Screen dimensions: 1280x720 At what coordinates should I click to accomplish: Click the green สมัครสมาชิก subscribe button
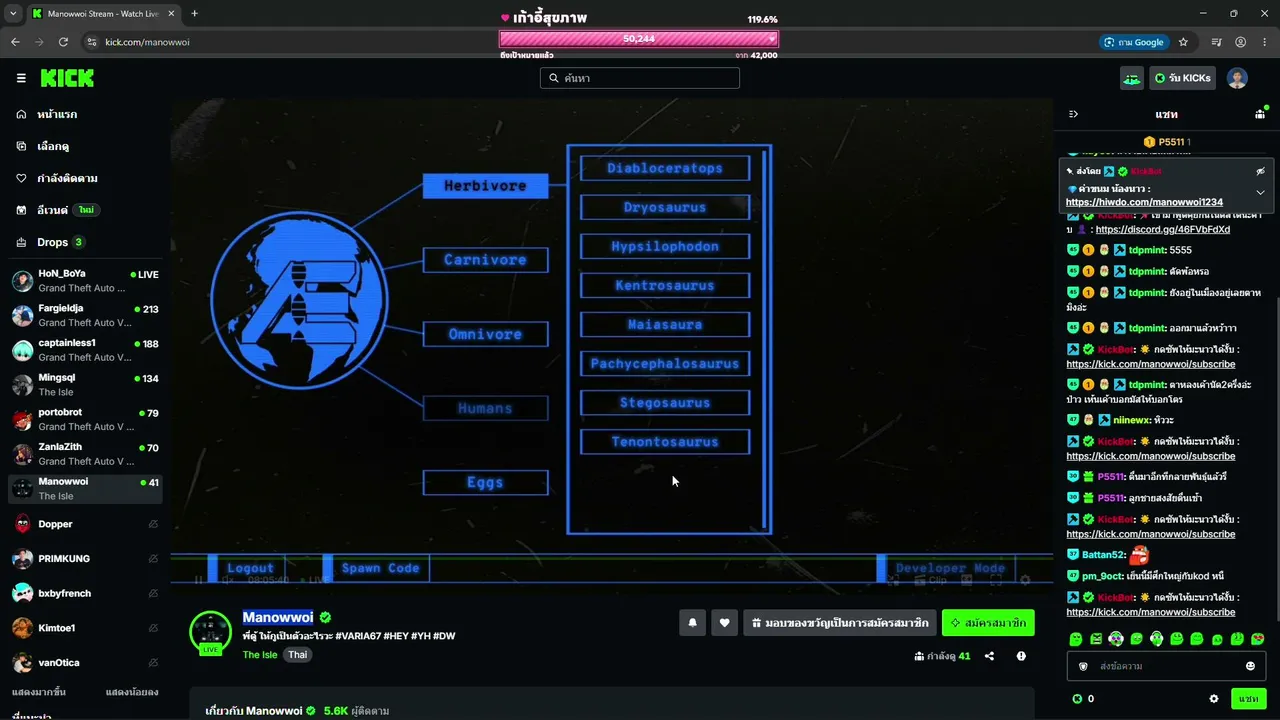pyautogui.click(x=988, y=623)
